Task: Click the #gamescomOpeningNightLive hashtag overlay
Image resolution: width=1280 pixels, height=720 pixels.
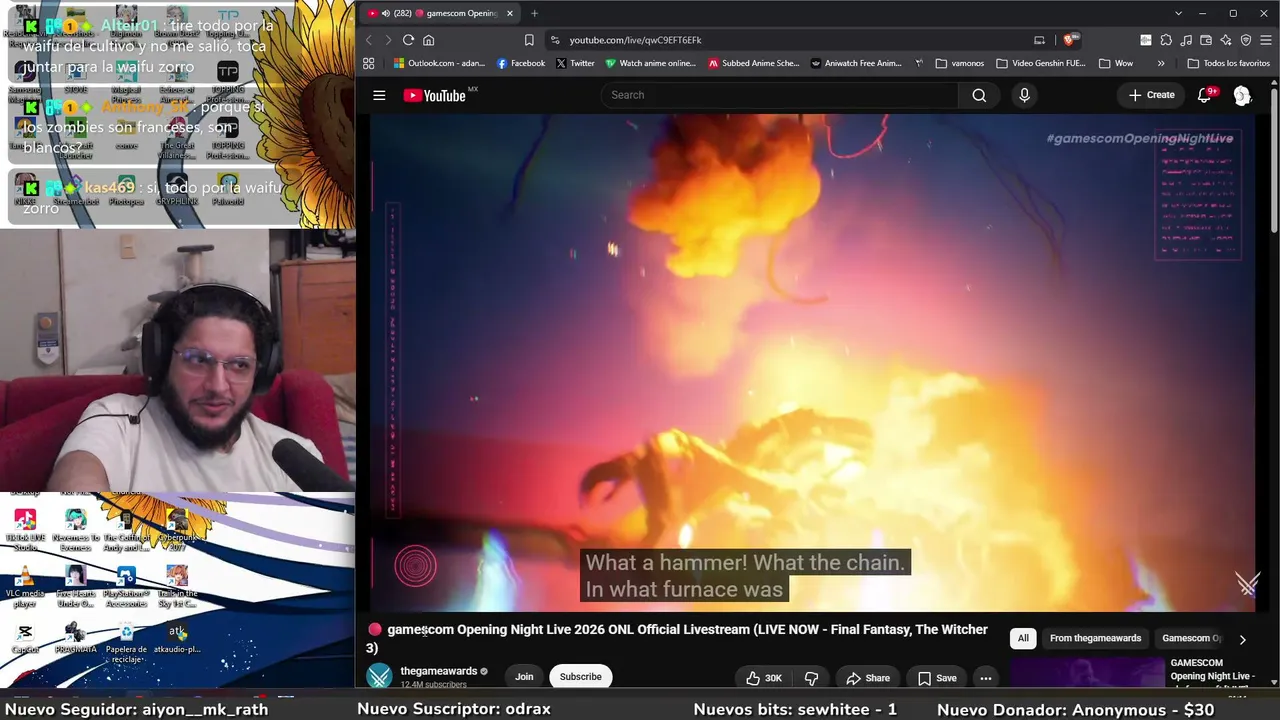Action: pyautogui.click(x=1140, y=138)
